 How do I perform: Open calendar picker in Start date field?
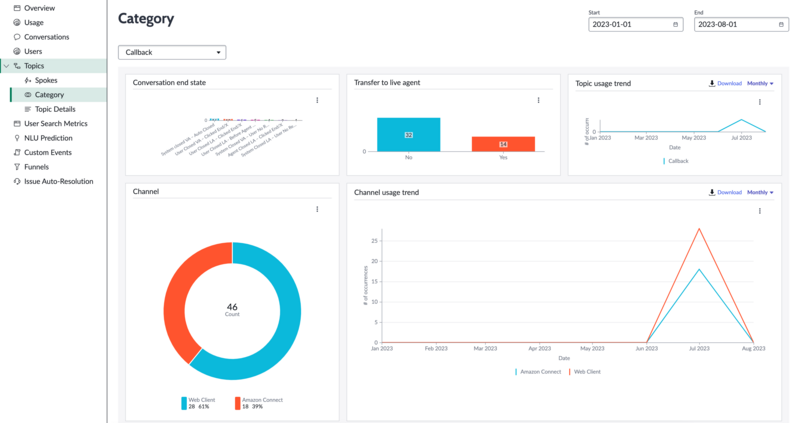[x=676, y=24]
